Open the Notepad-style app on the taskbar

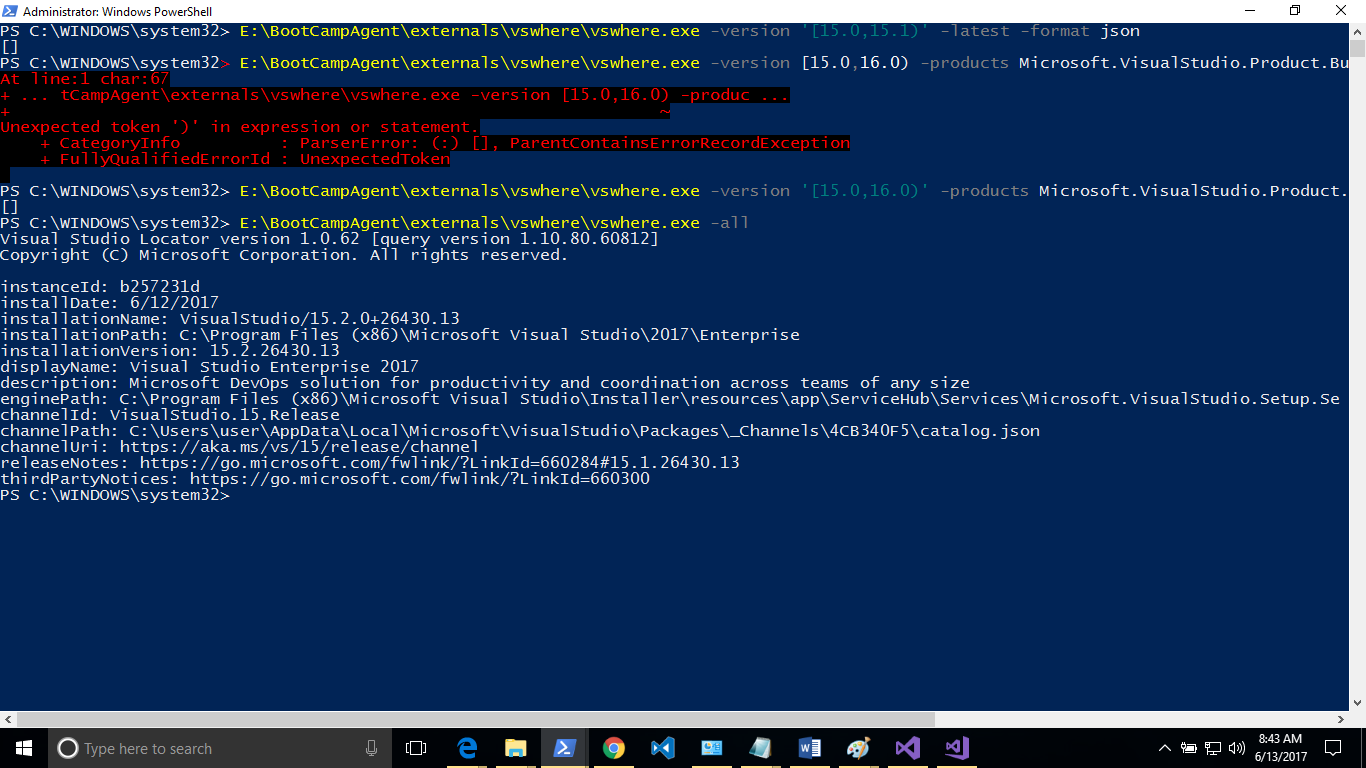(761, 748)
